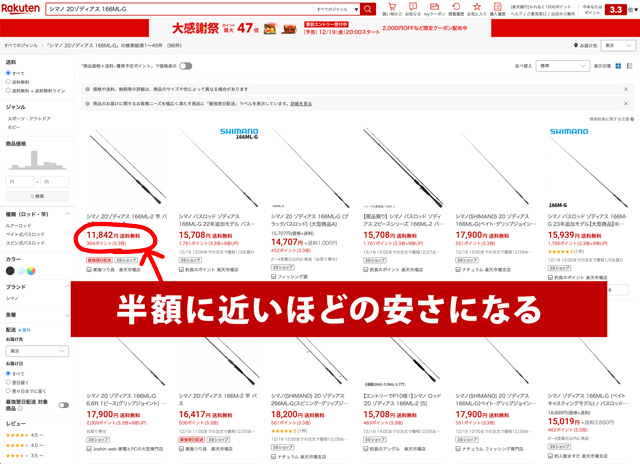
Task: Open the rod image above the 11,842円 price
Action: 126,166
